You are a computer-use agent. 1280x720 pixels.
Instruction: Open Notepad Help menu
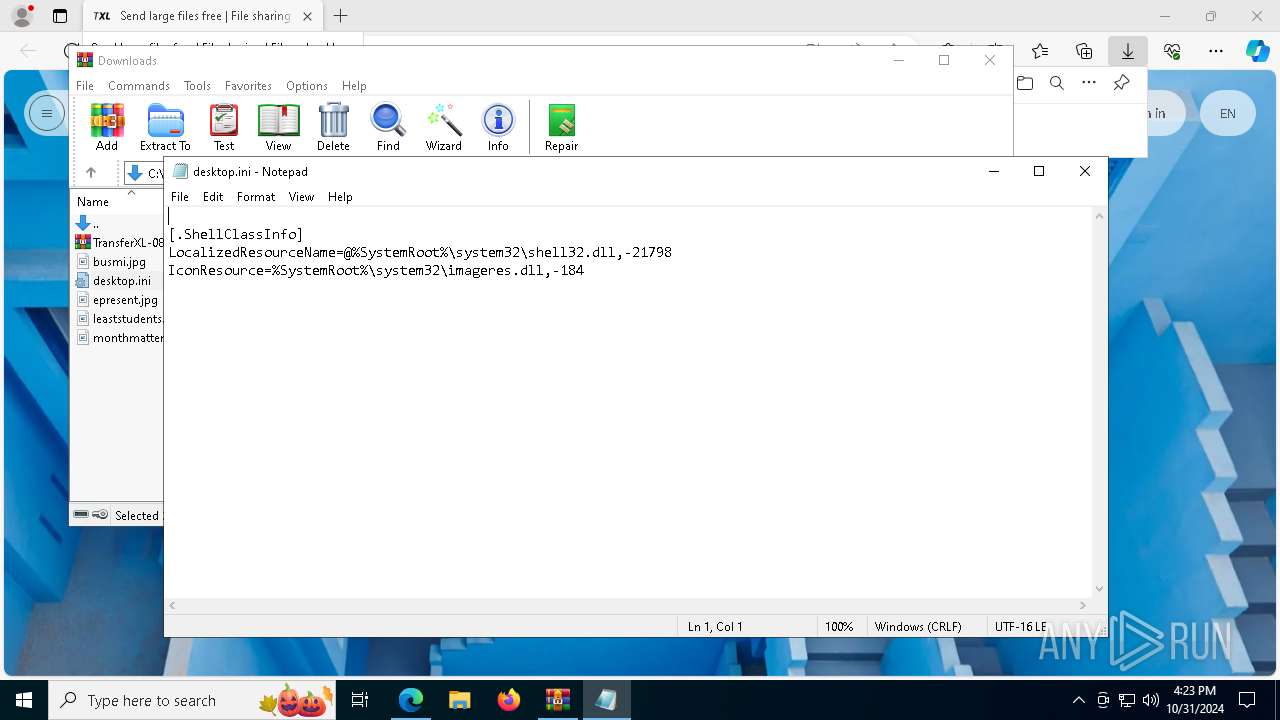tap(340, 197)
